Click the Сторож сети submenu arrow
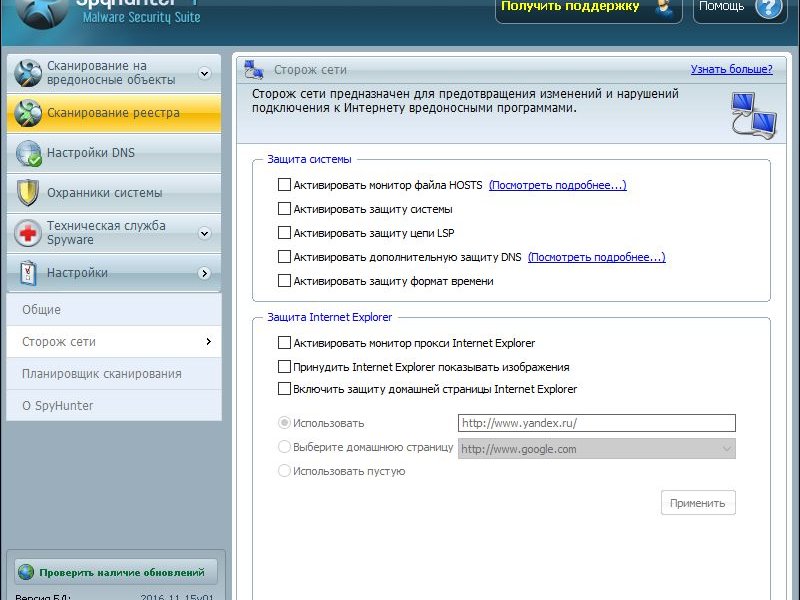Screen dimensions: 800x600 coord(208,342)
